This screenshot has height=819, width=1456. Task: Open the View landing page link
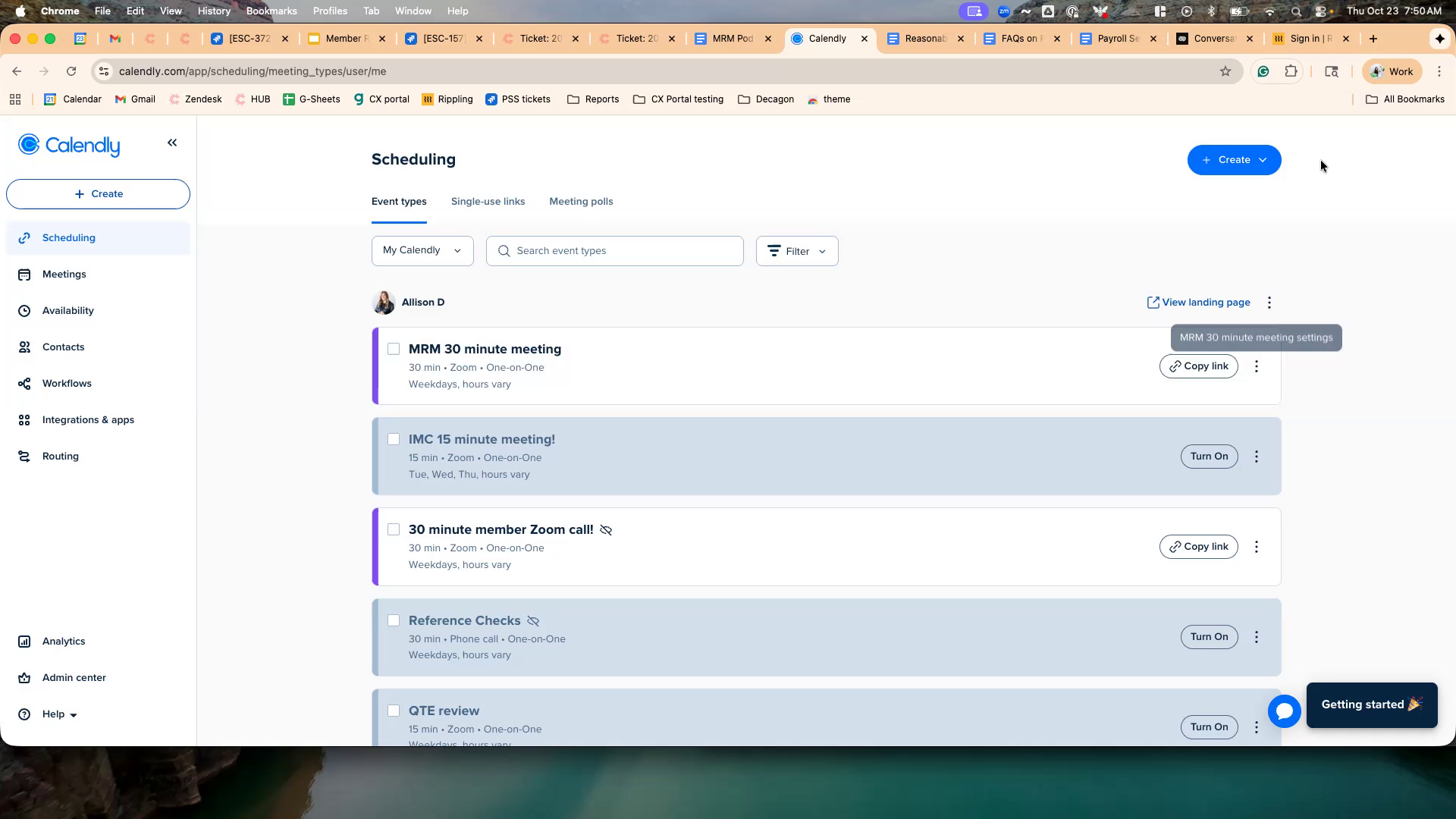(x=1198, y=303)
